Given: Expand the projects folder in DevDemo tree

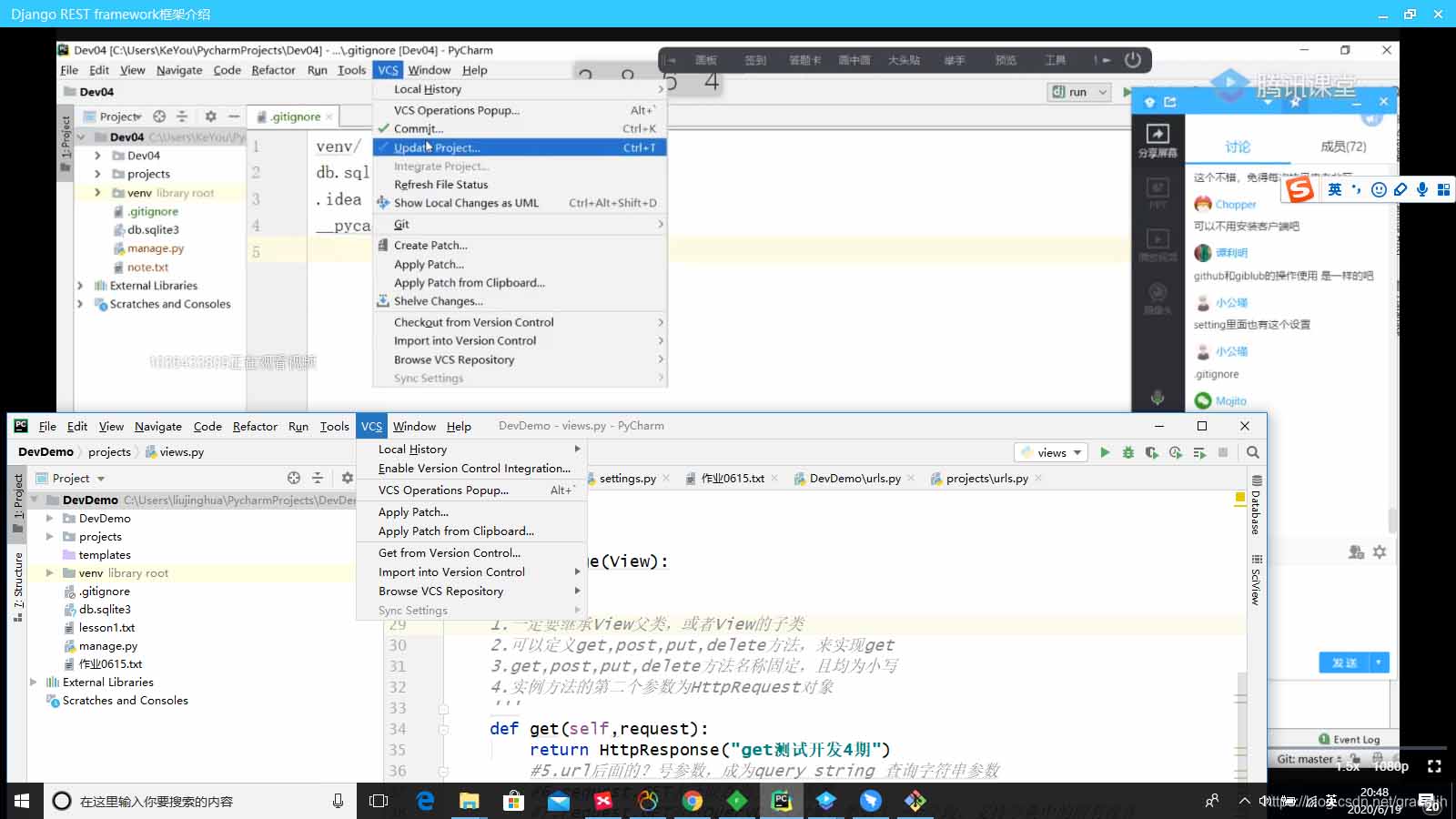Looking at the screenshot, I should pyautogui.click(x=50, y=537).
